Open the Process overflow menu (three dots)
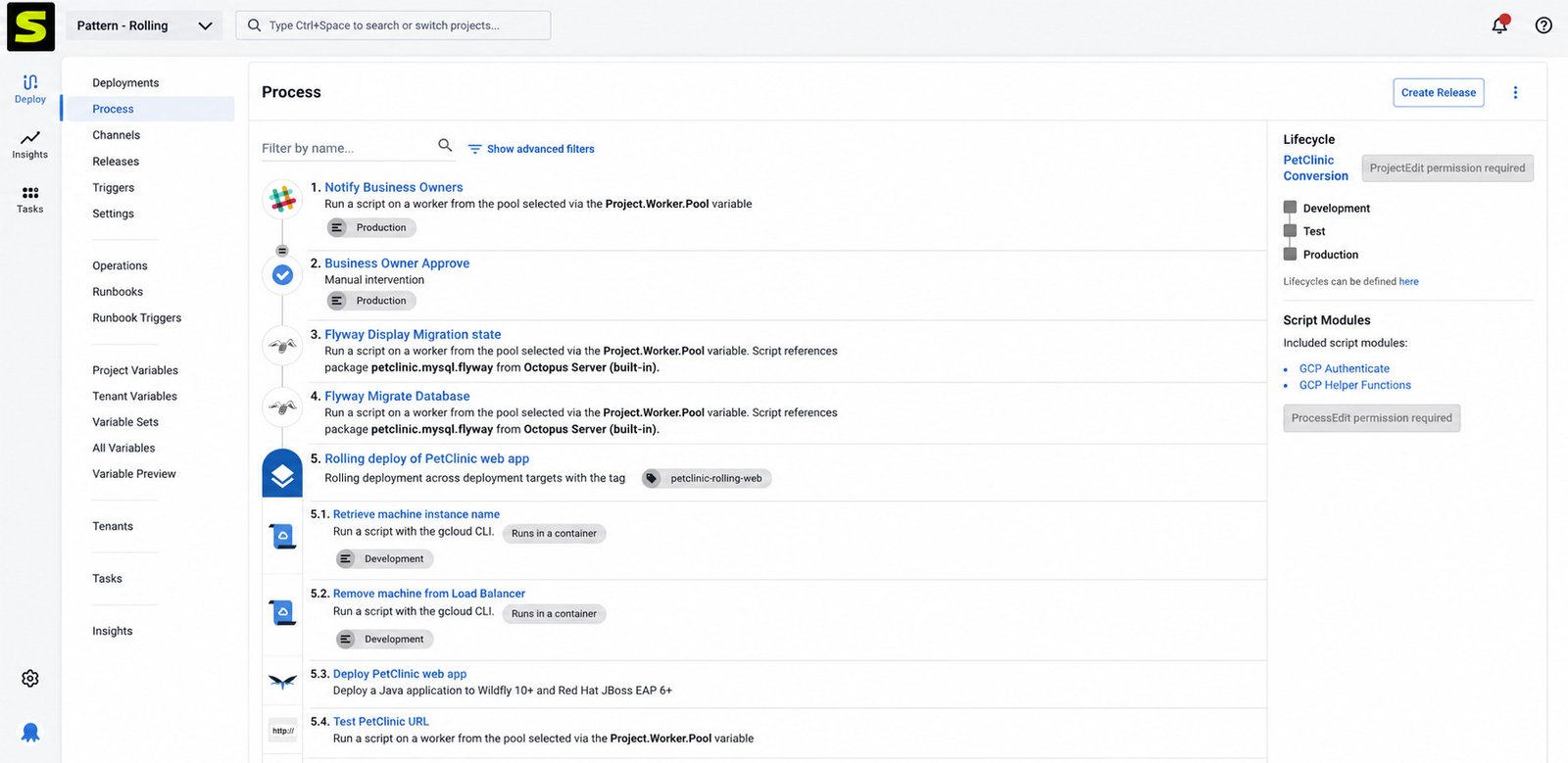 1515,92
